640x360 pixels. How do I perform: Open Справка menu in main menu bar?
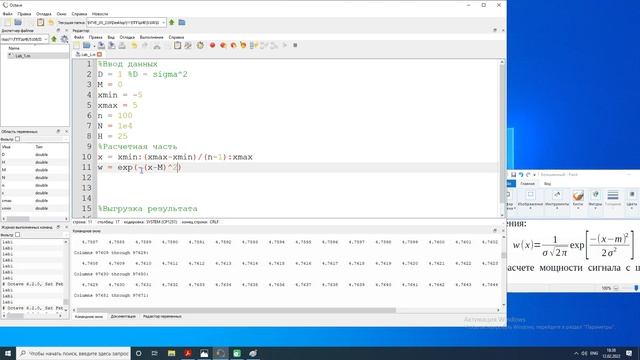point(80,14)
